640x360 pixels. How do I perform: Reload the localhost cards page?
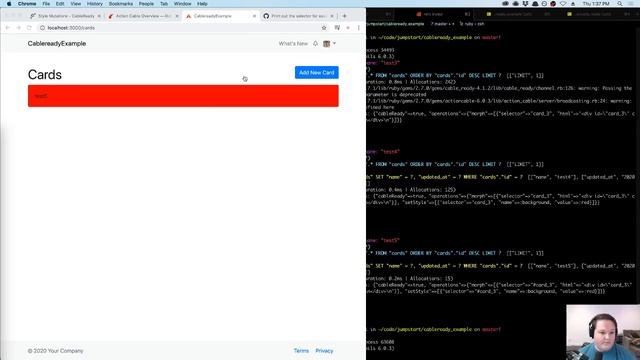(29, 28)
